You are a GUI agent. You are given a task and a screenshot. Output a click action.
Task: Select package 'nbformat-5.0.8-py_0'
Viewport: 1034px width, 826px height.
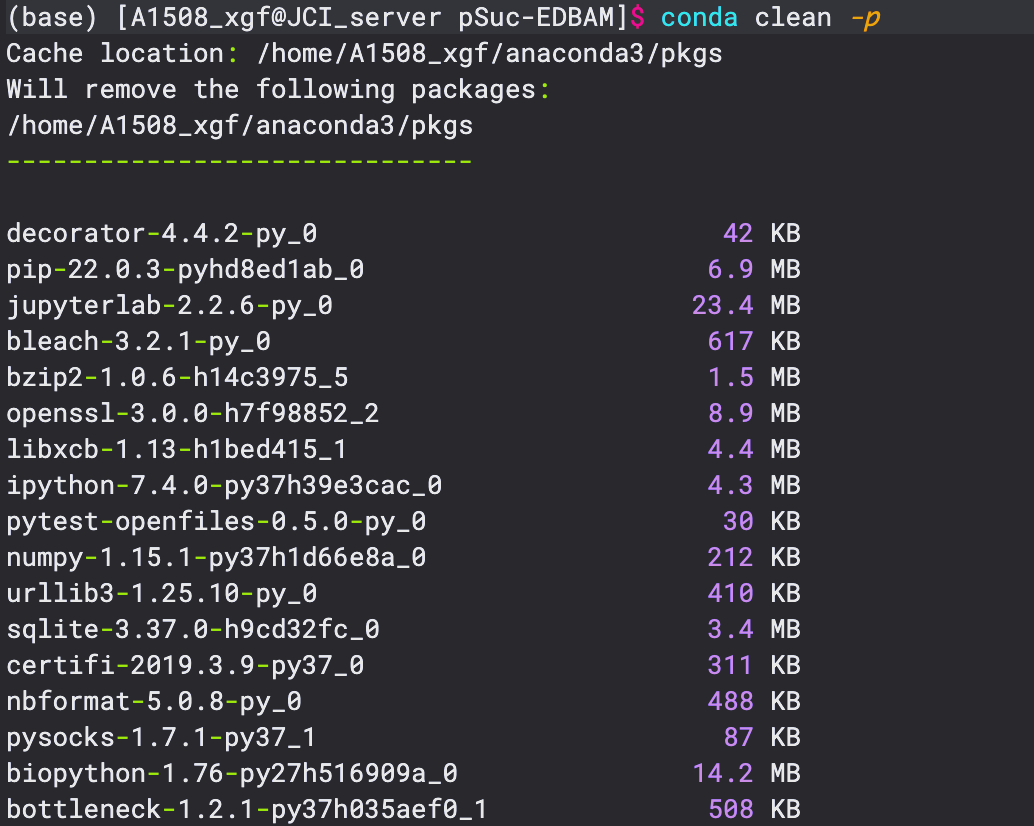[154, 701]
